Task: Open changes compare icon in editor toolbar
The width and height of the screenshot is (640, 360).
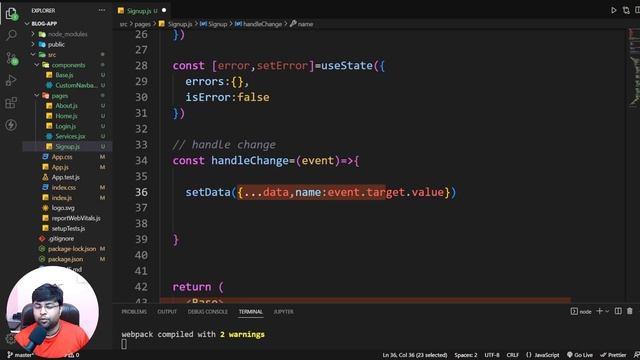Action: tap(626, 10)
